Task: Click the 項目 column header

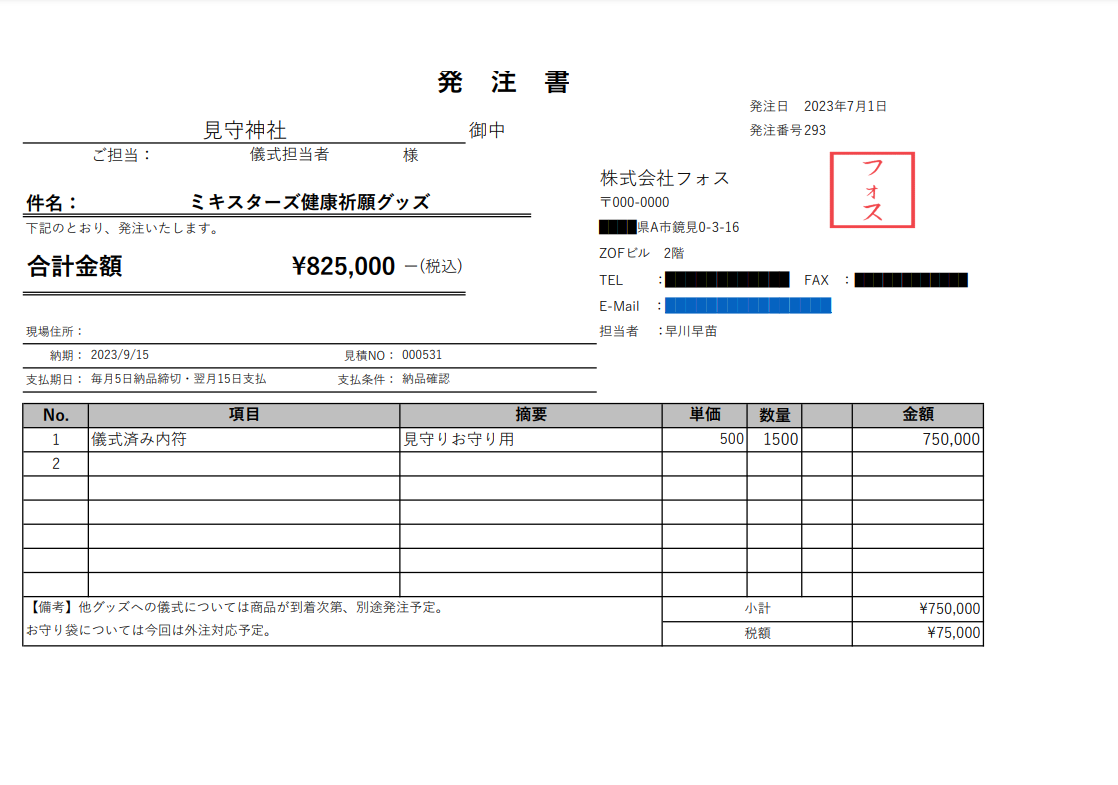Action: [244, 415]
